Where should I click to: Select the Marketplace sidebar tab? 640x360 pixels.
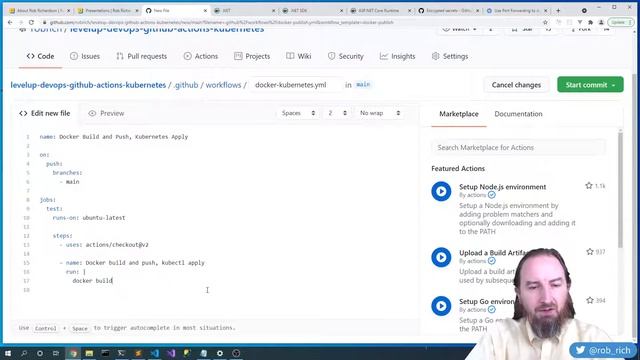(x=459, y=114)
